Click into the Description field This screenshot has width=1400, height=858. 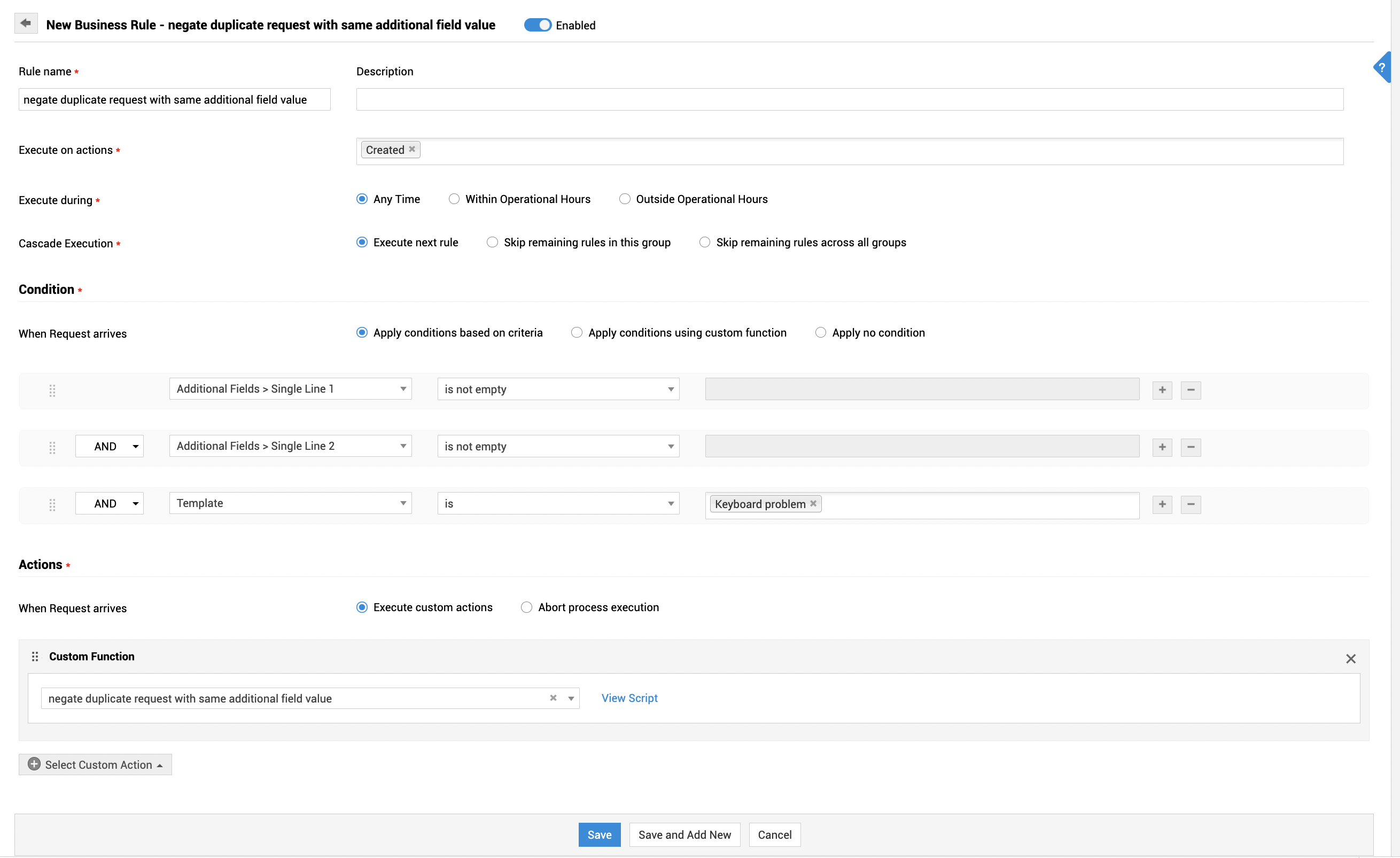tap(849, 99)
